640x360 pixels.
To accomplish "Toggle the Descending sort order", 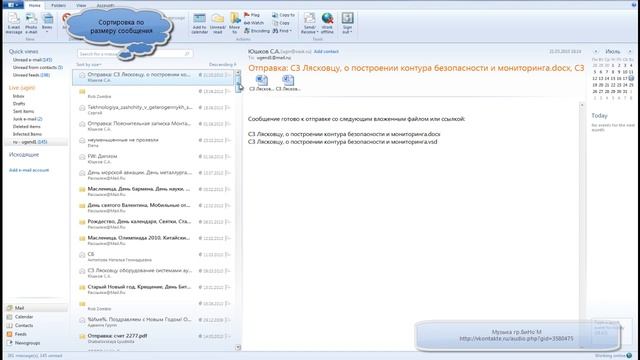I will tap(222, 64).
